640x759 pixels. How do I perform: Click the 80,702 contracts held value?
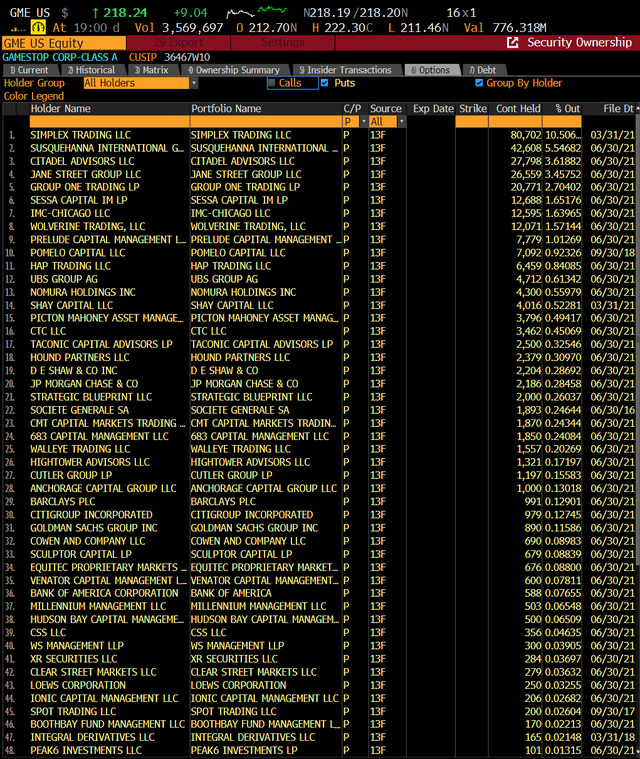click(x=526, y=135)
